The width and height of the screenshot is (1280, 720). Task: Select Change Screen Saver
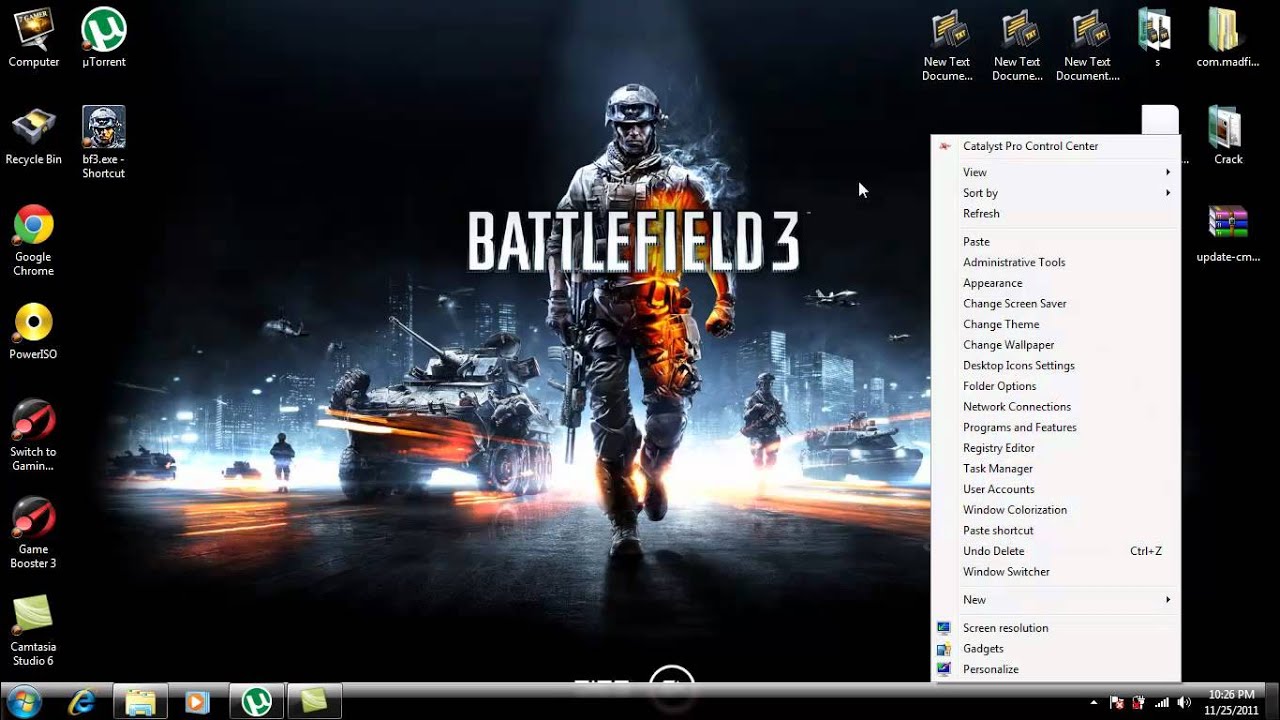(1055, 304)
